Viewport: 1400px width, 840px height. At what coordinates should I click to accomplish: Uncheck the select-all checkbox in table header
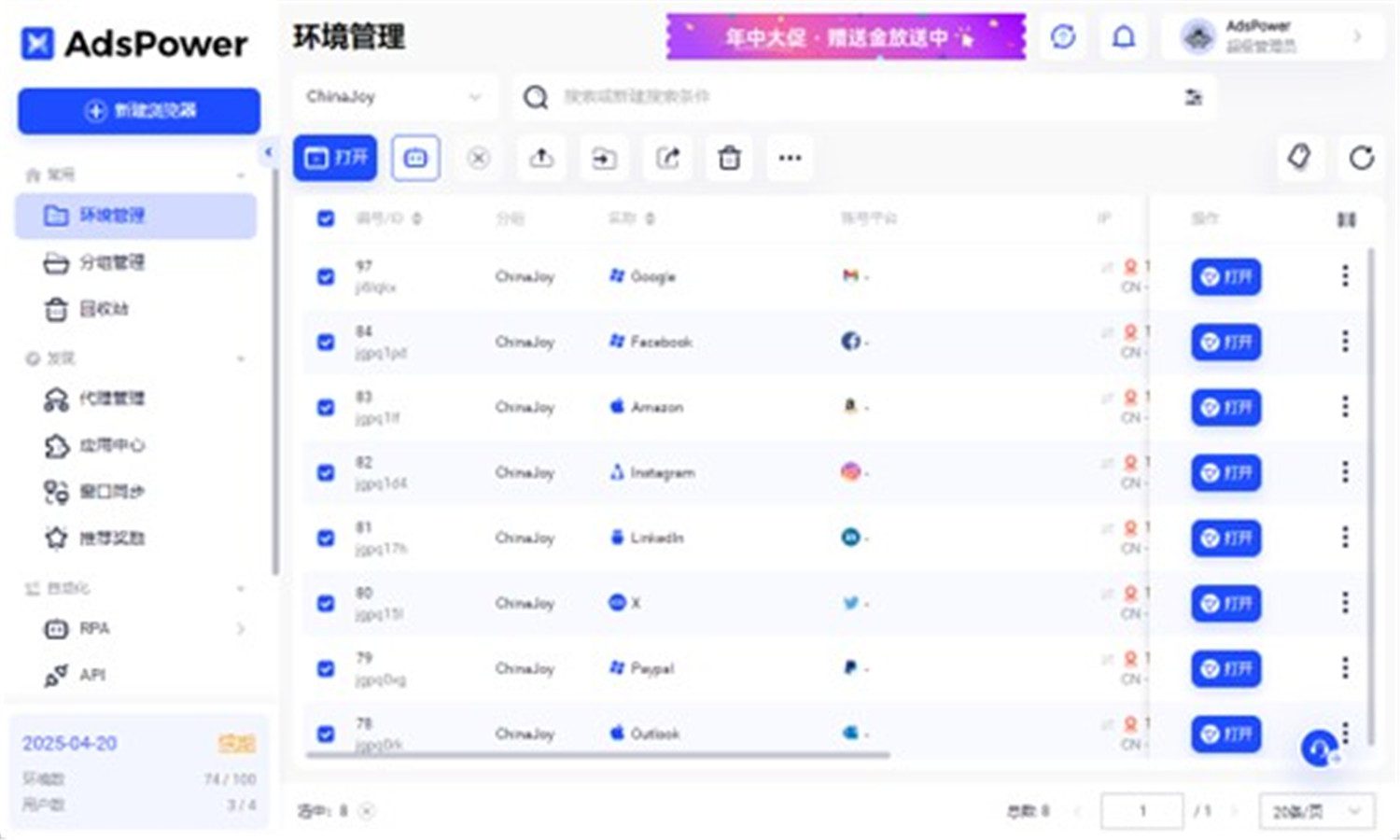(326, 218)
